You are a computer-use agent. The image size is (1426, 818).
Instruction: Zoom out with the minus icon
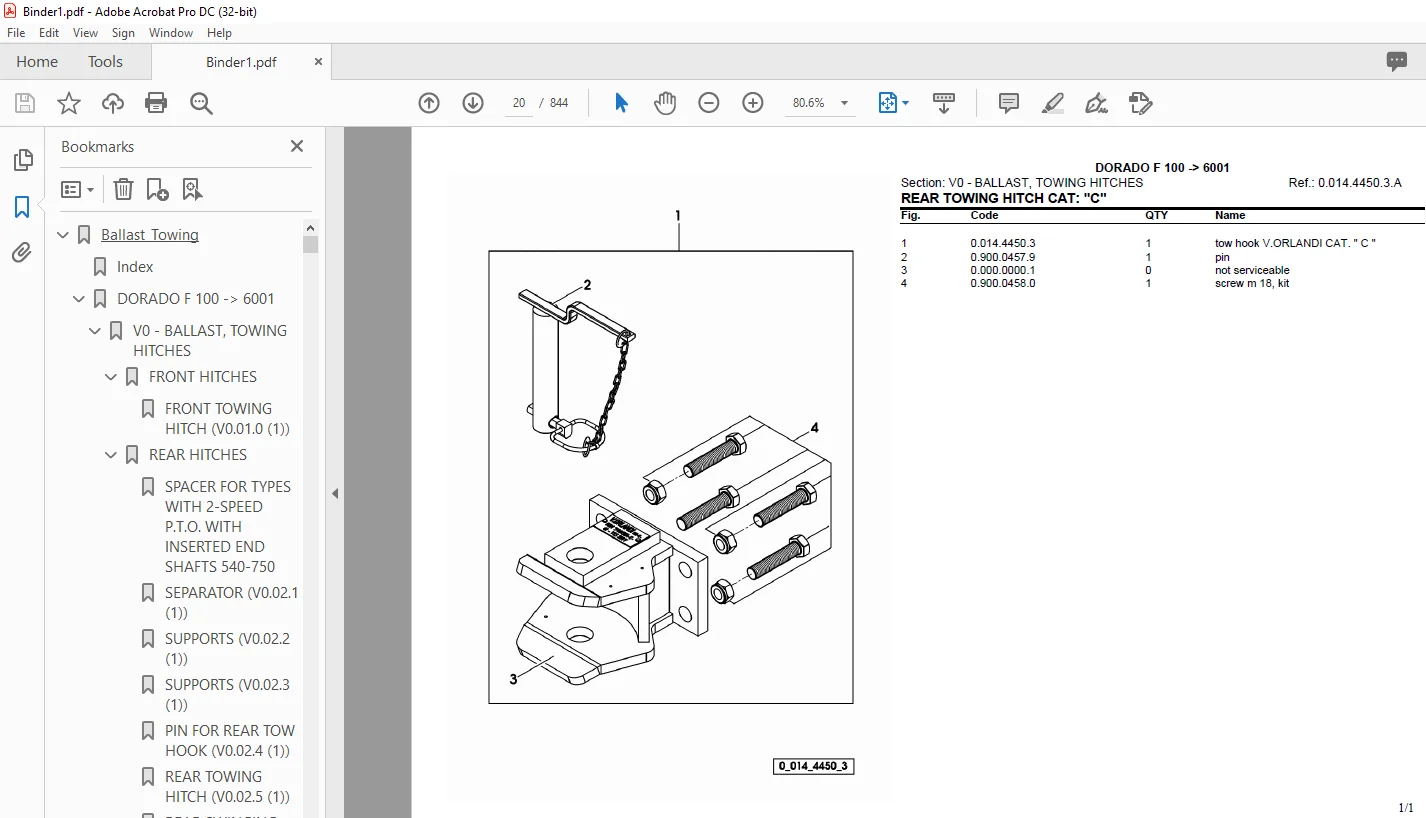pyautogui.click(x=709, y=103)
